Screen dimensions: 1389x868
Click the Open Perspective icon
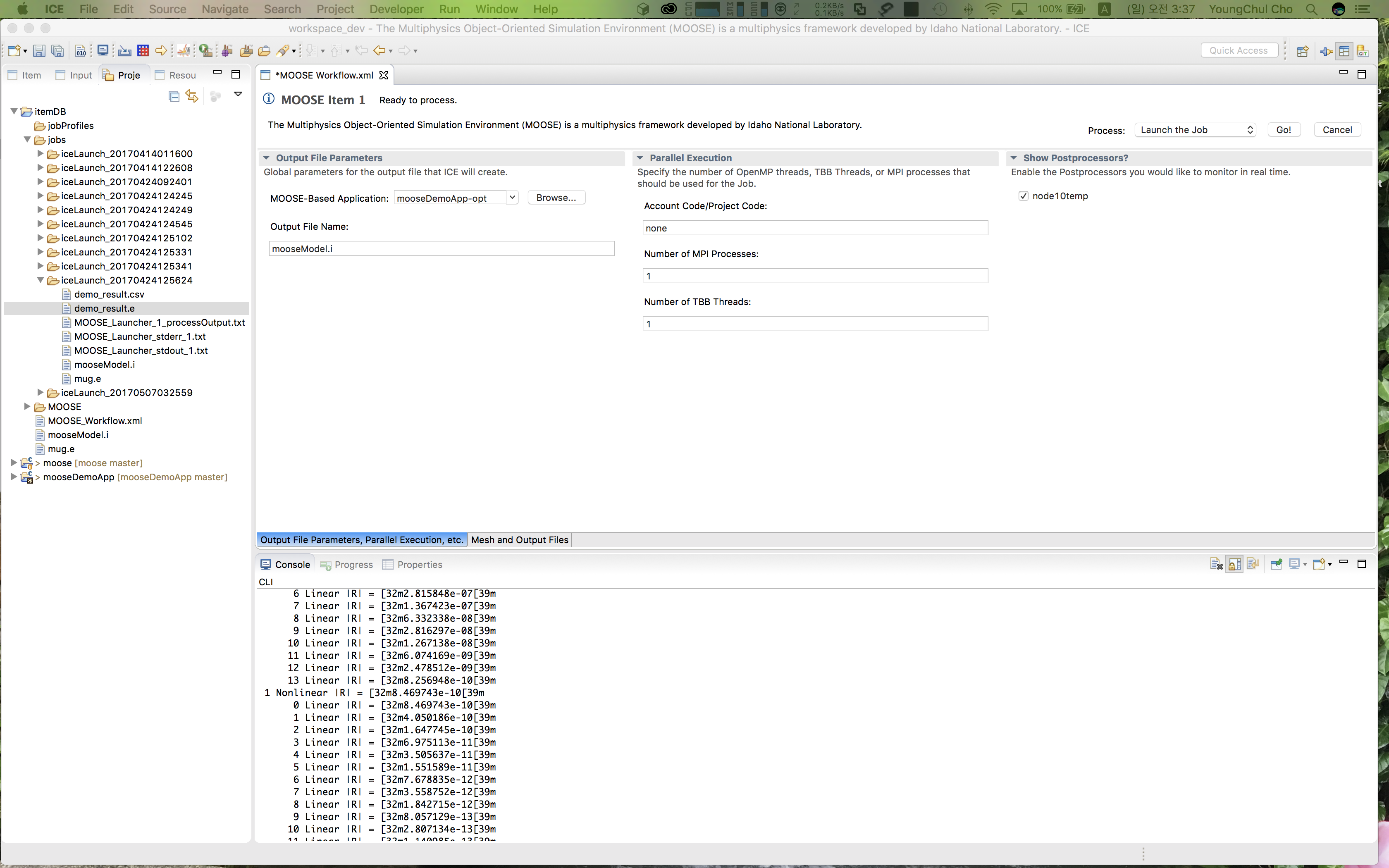1302,51
